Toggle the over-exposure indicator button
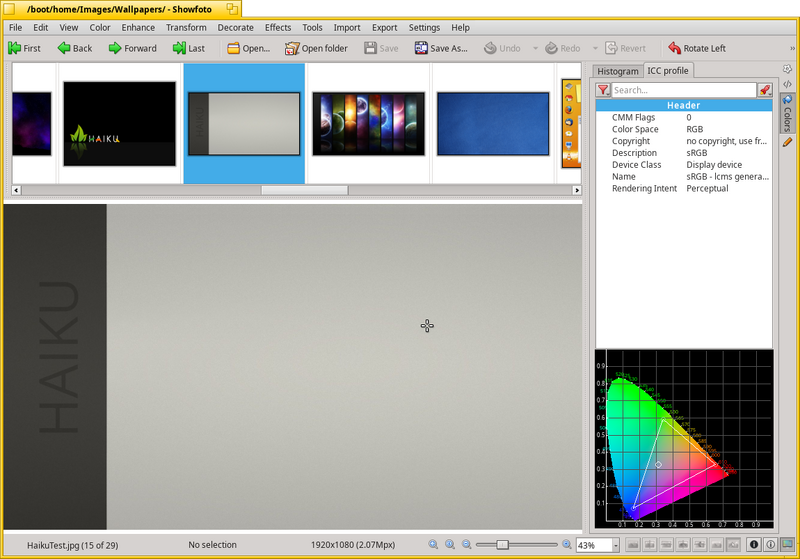The height and width of the screenshot is (559, 800). (770, 544)
